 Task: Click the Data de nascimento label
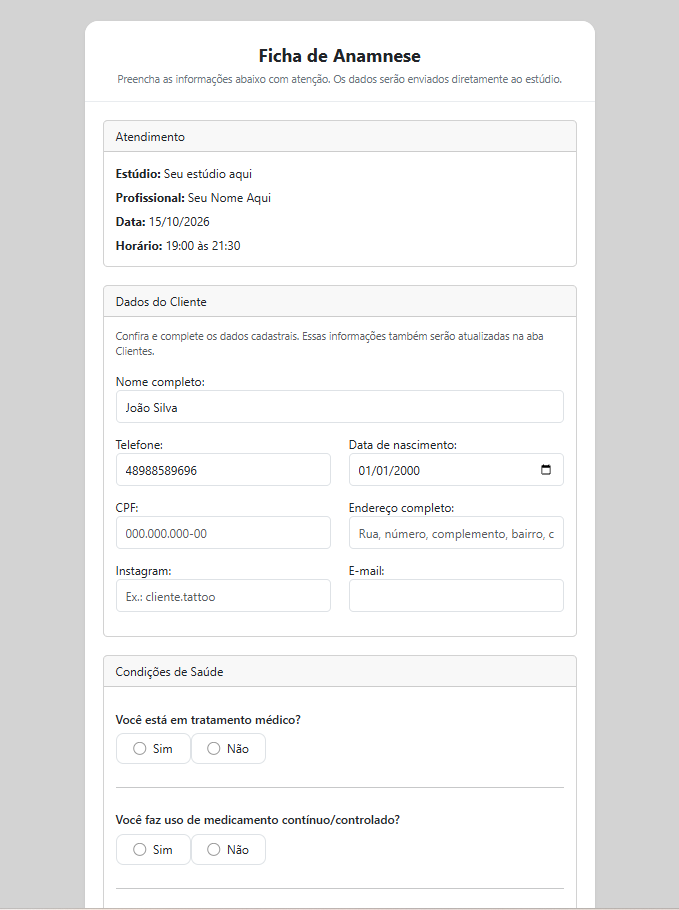403,445
